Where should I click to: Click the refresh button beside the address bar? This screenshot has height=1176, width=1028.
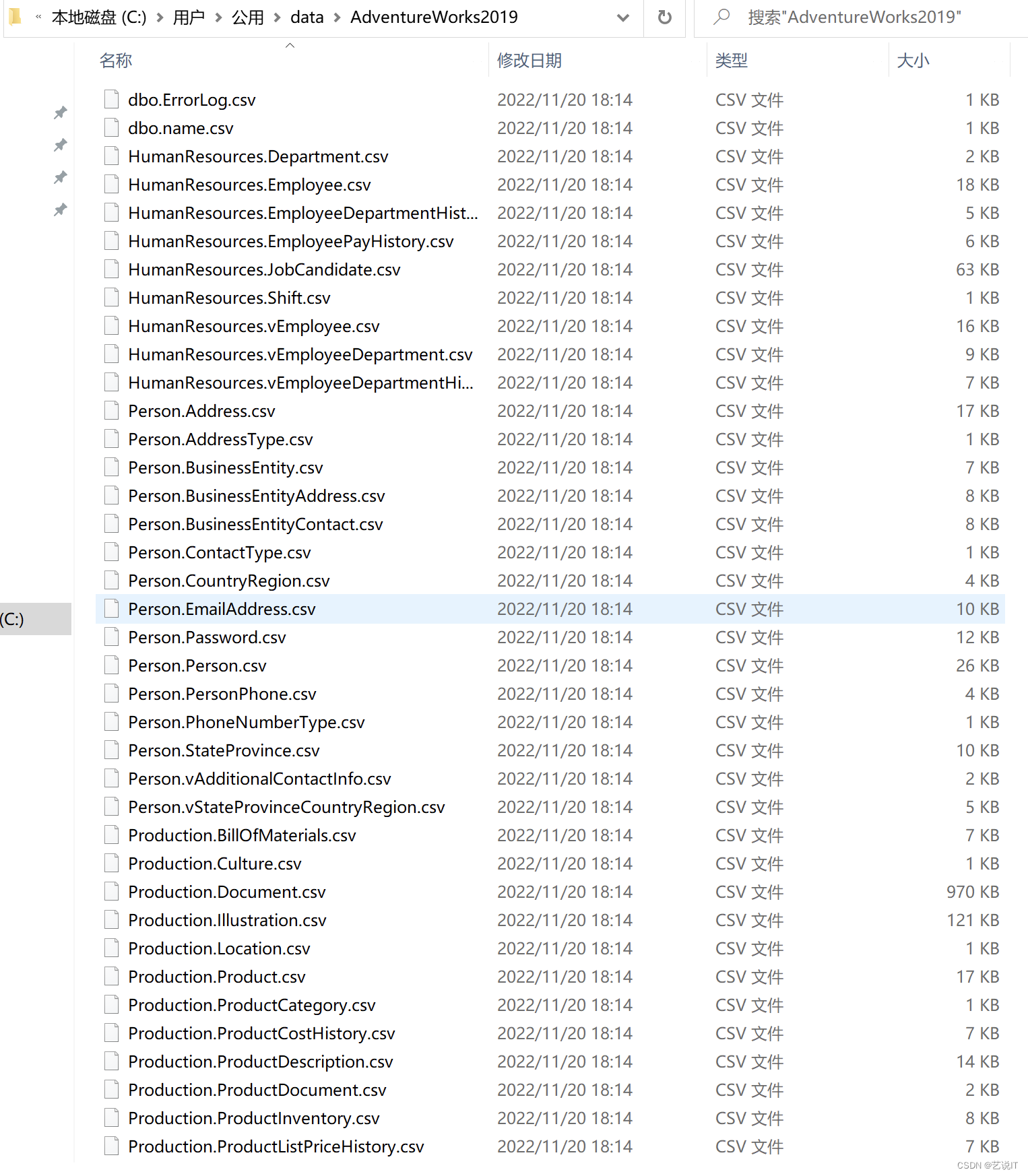(x=664, y=18)
